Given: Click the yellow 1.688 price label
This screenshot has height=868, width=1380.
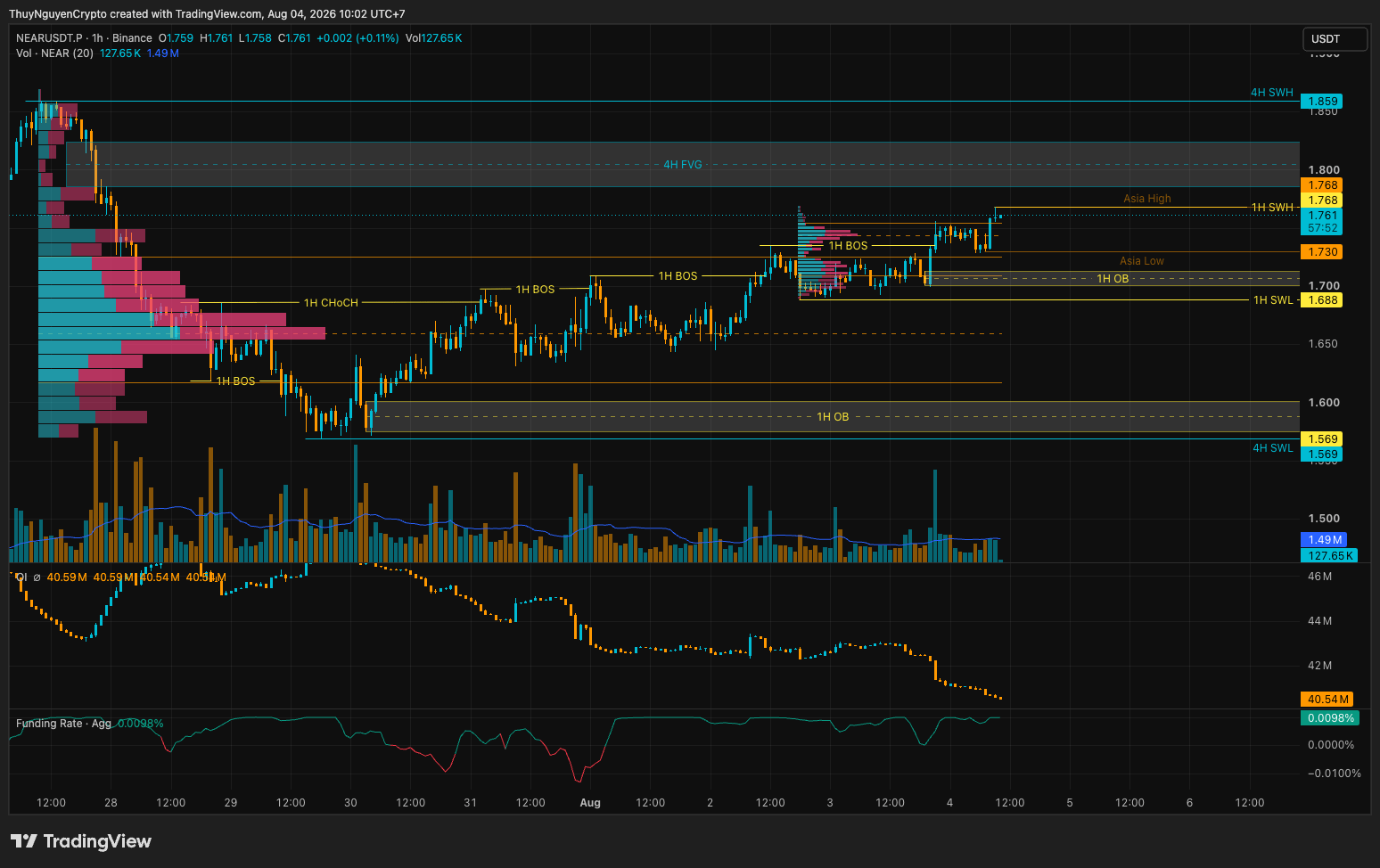Looking at the screenshot, I should 1322,300.
